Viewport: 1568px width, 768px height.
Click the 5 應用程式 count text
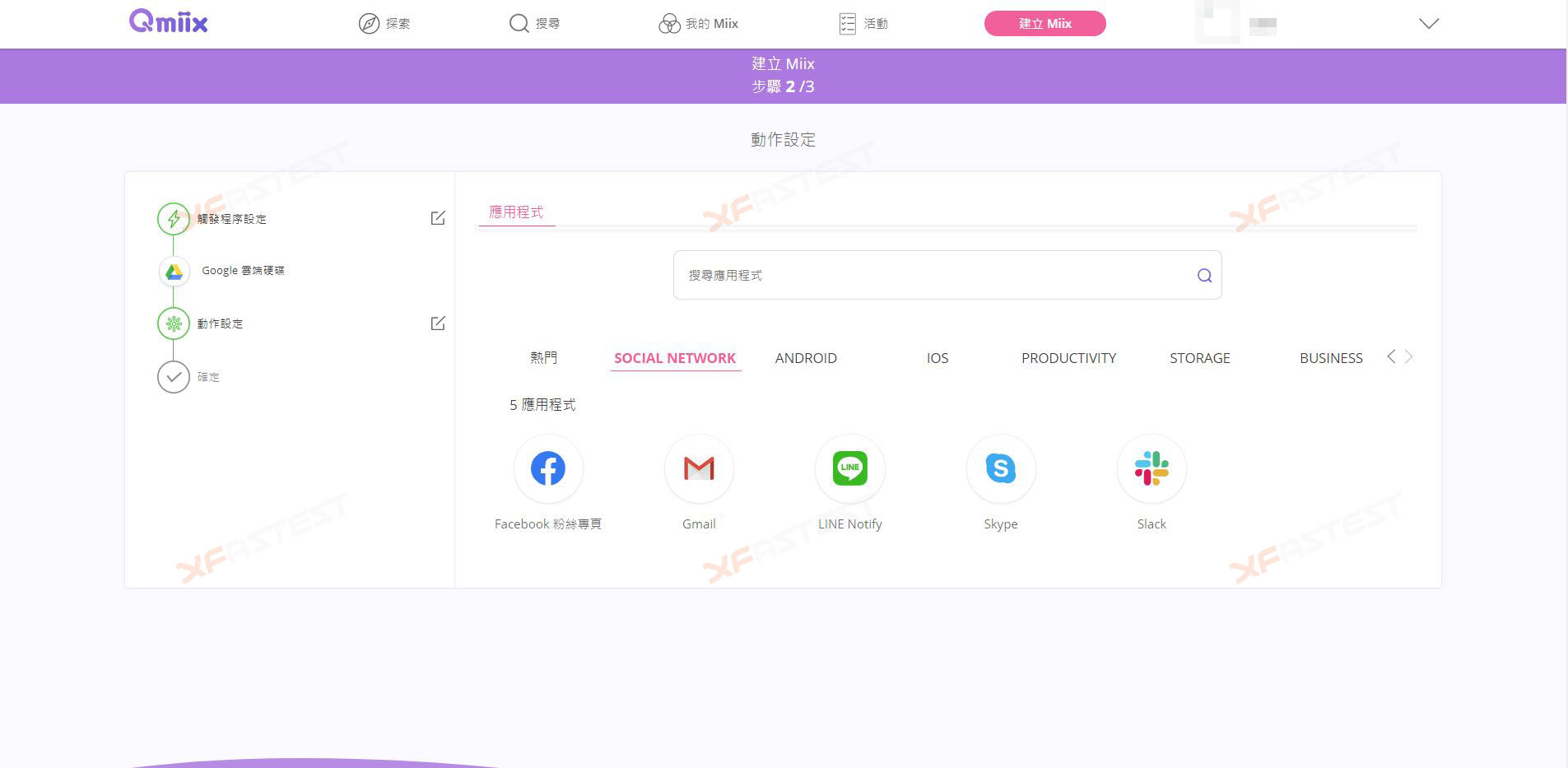(x=542, y=405)
